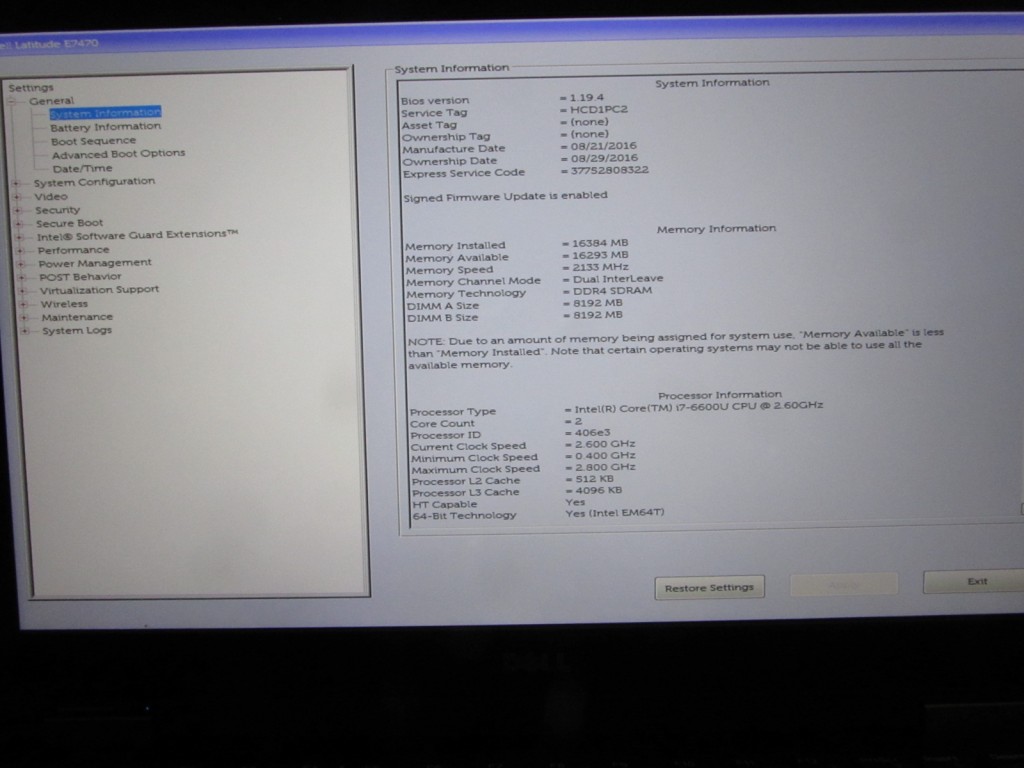This screenshot has width=1024, height=768.
Task: Click the DIMM B Size row
Action: (515, 317)
